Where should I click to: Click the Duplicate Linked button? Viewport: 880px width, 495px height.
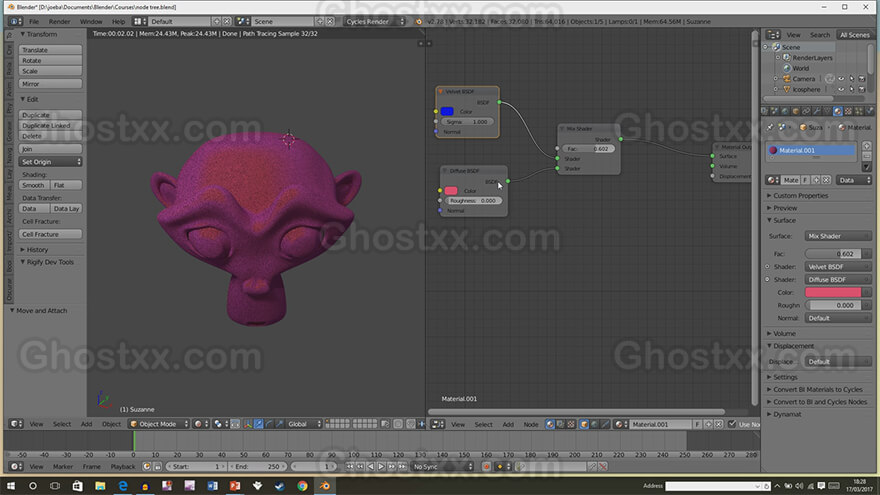[x=51, y=126]
